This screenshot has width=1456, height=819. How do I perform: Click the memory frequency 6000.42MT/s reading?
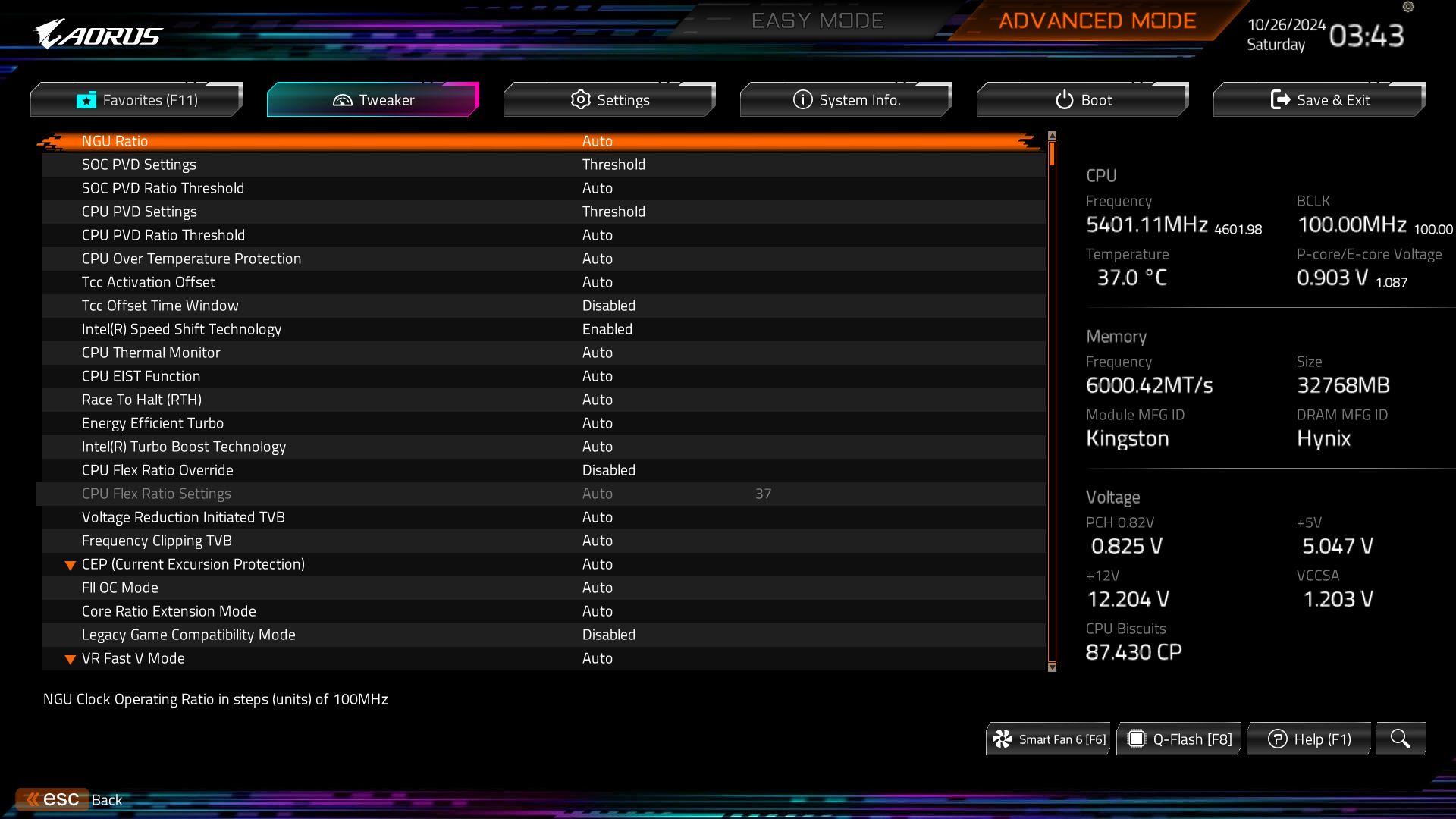1150,385
